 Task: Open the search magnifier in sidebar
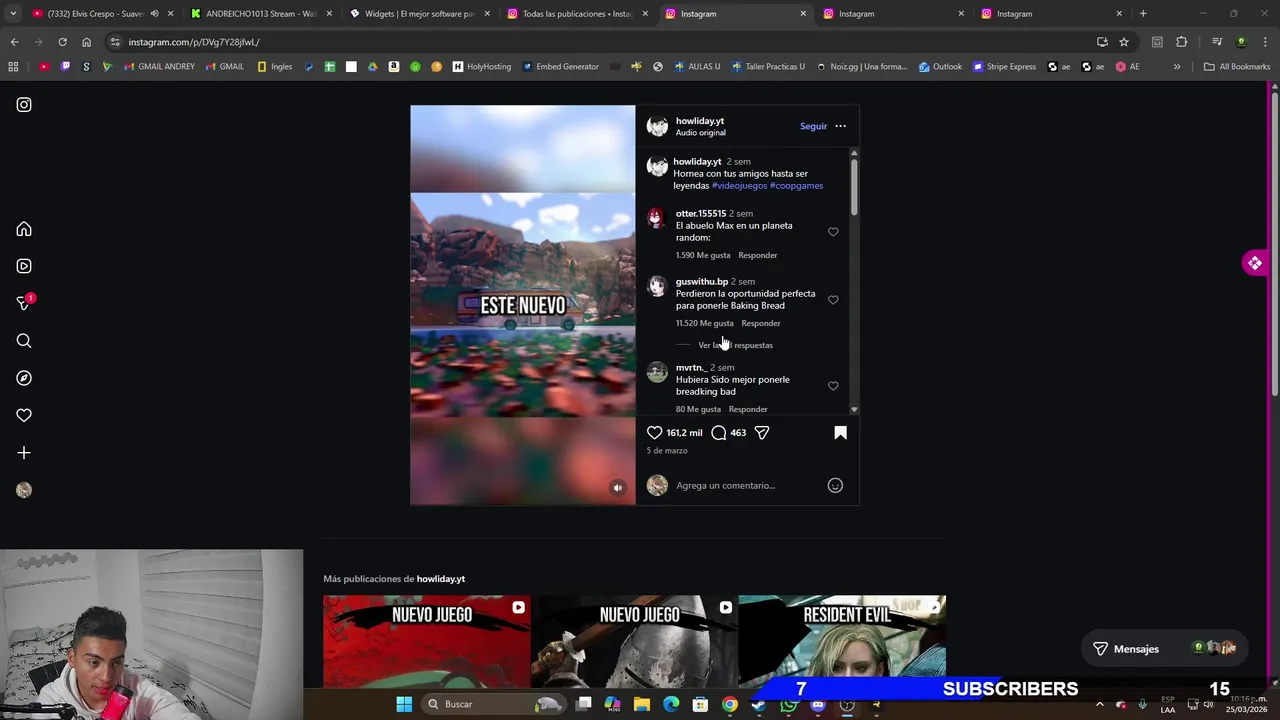coord(24,341)
